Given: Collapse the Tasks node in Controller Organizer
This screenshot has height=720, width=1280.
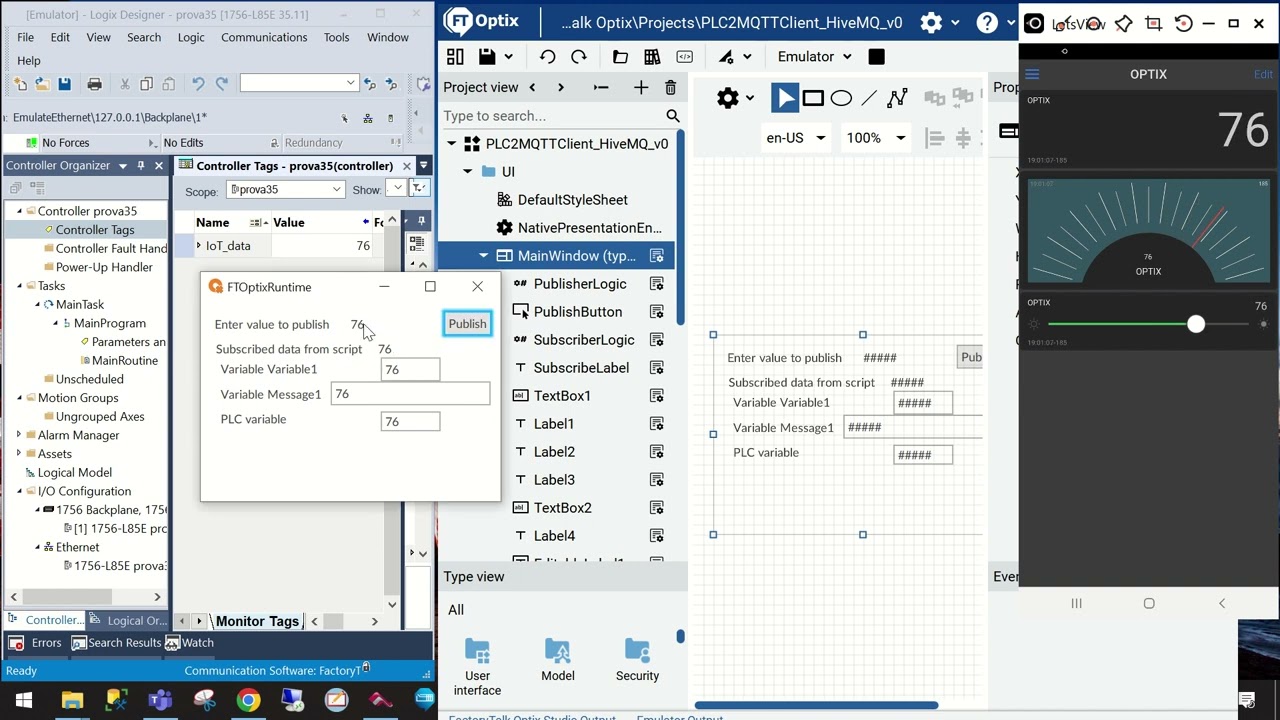Looking at the screenshot, I should point(19,286).
